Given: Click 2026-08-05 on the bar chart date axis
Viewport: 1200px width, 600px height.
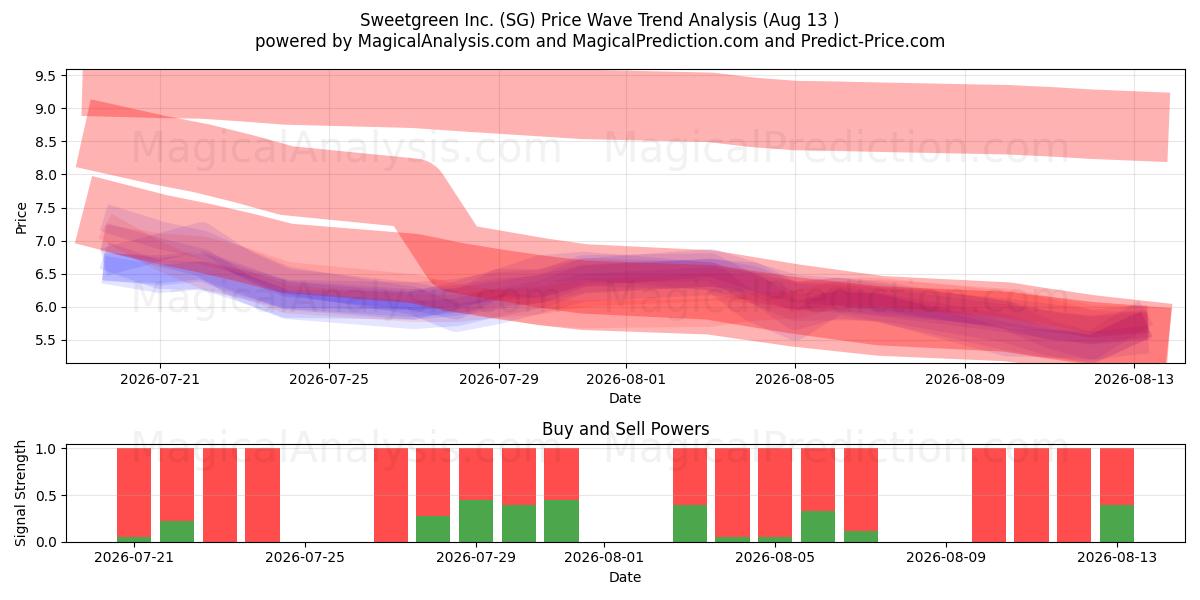Looking at the screenshot, I should pyautogui.click(x=775, y=558).
